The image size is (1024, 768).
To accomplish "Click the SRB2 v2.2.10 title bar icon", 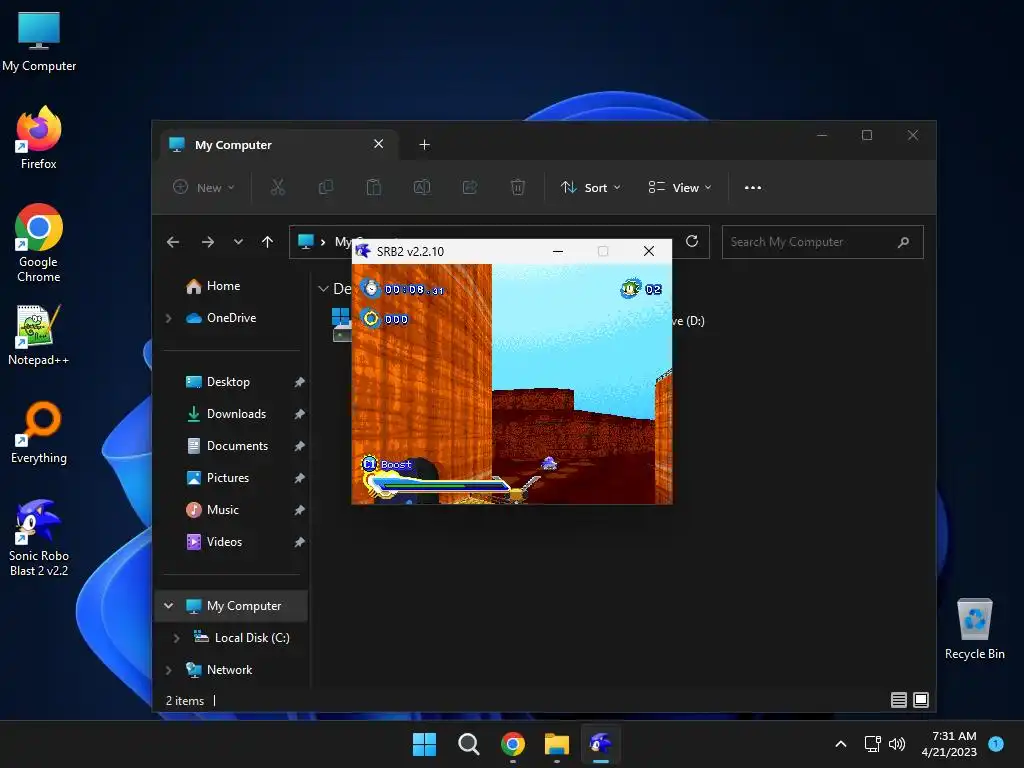I will (363, 251).
